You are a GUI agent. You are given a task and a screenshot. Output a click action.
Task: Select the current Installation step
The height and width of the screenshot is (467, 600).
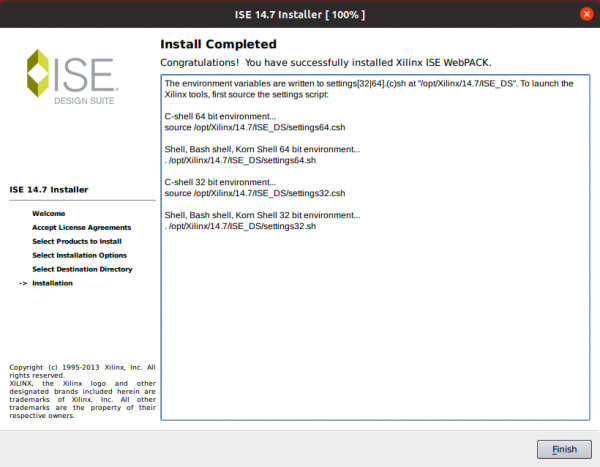click(x=52, y=283)
